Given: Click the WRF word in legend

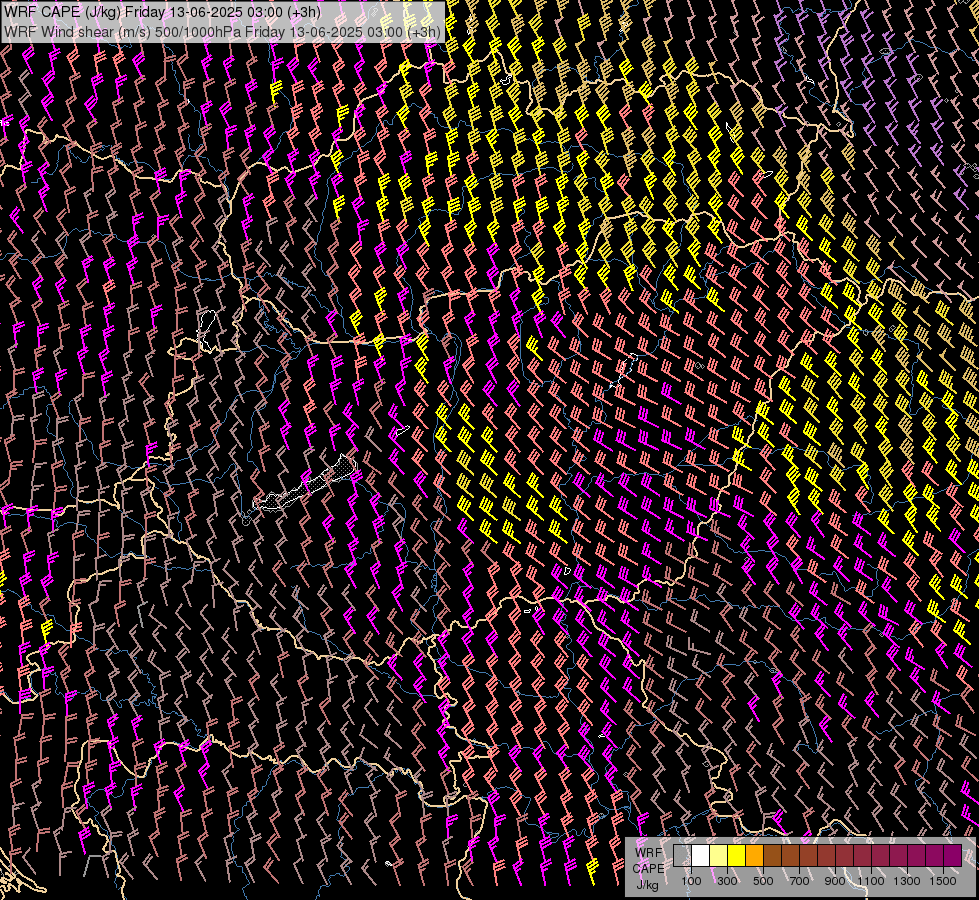Looking at the screenshot, I should point(648,853).
